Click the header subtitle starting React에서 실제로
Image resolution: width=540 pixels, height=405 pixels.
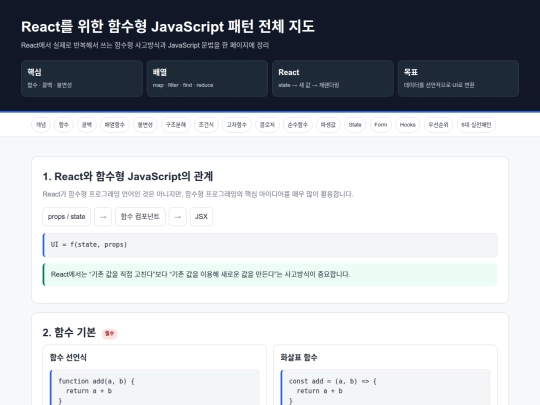click(145, 45)
